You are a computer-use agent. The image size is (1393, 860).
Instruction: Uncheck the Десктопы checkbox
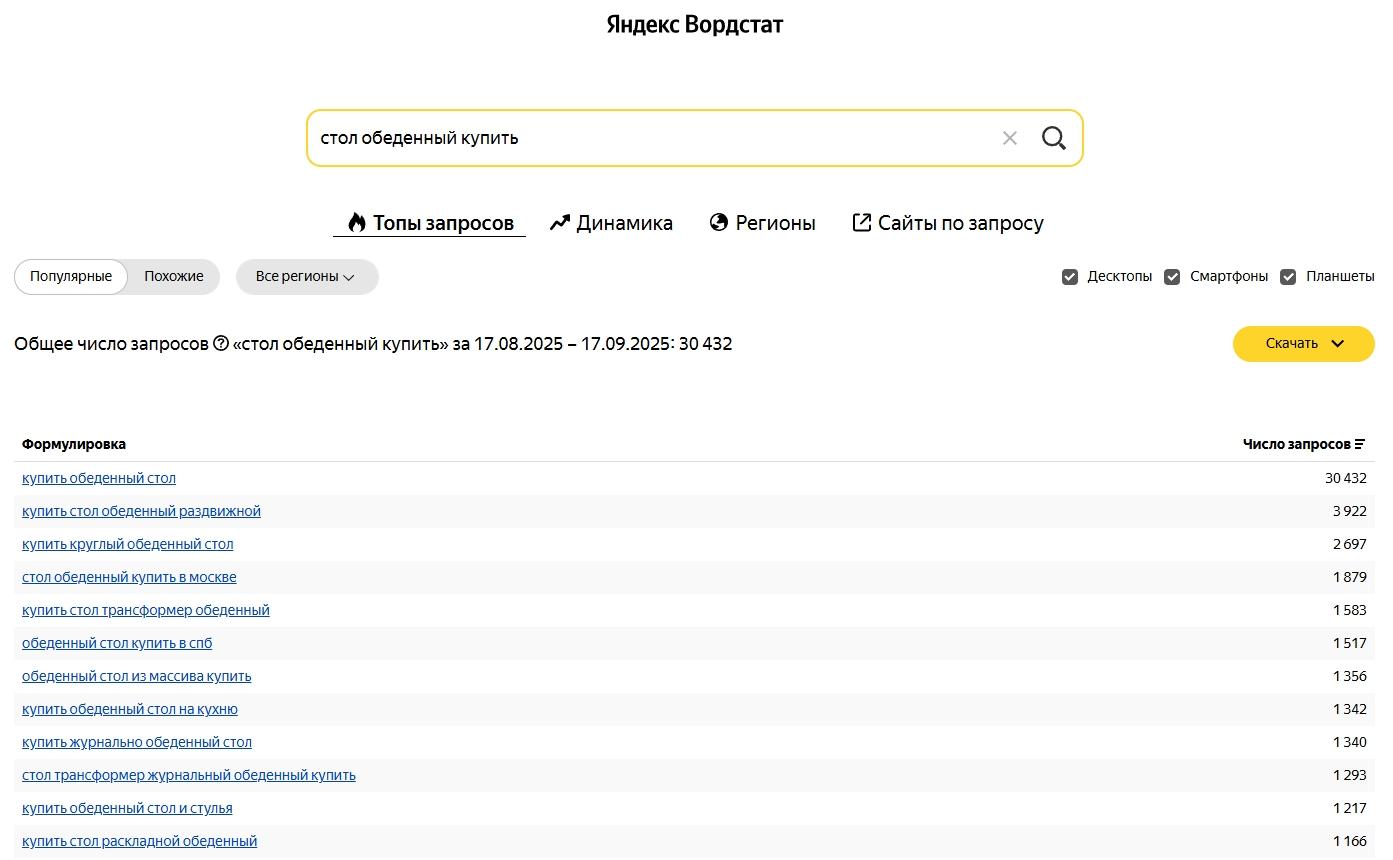coord(1070,277)
